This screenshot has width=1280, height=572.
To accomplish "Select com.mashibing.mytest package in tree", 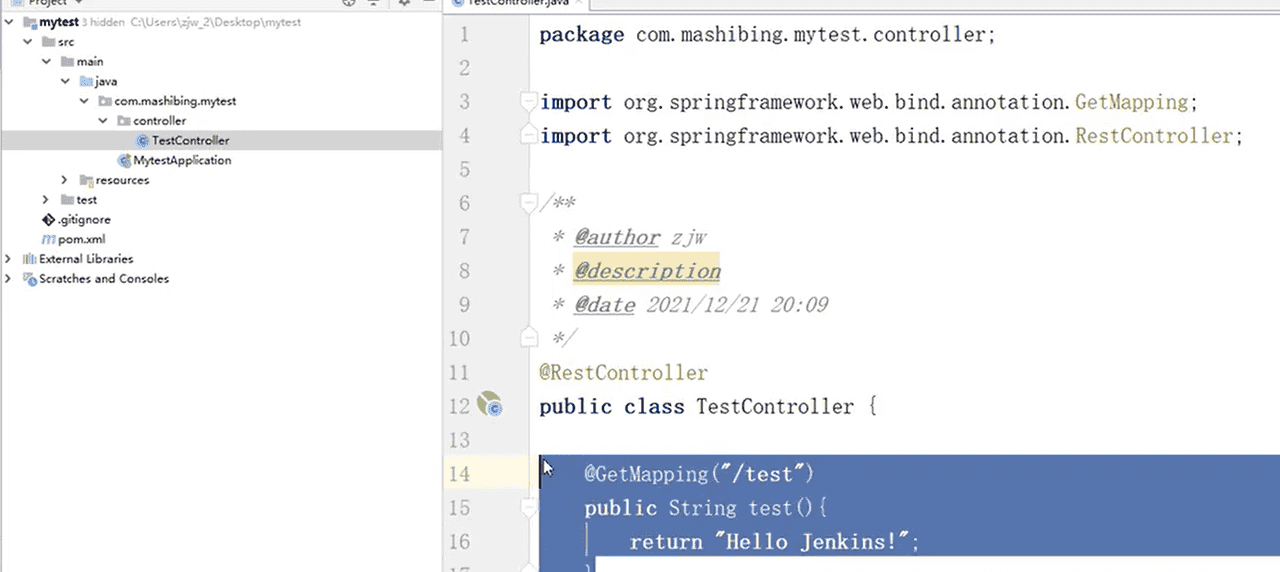I will coord(174,101).
